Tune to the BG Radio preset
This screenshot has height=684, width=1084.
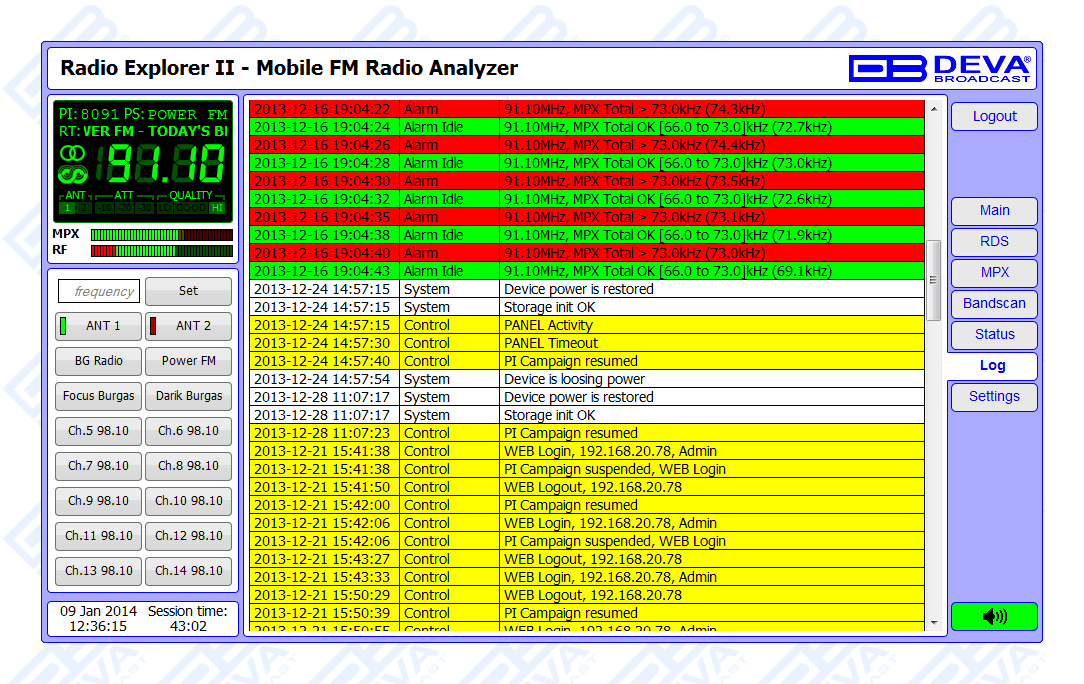(98, 361)
